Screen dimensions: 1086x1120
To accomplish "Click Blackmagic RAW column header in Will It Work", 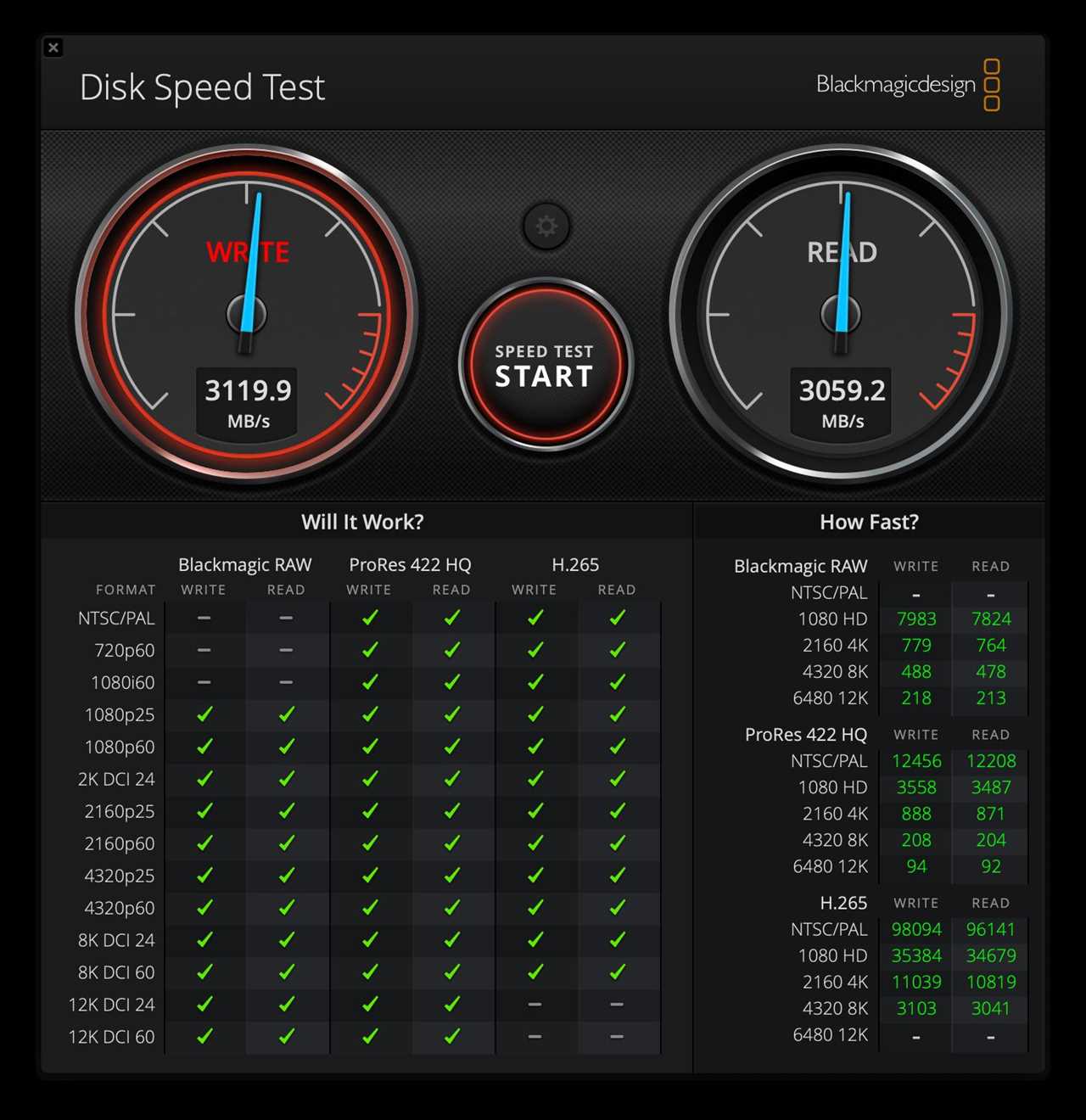I will [245, 565].
